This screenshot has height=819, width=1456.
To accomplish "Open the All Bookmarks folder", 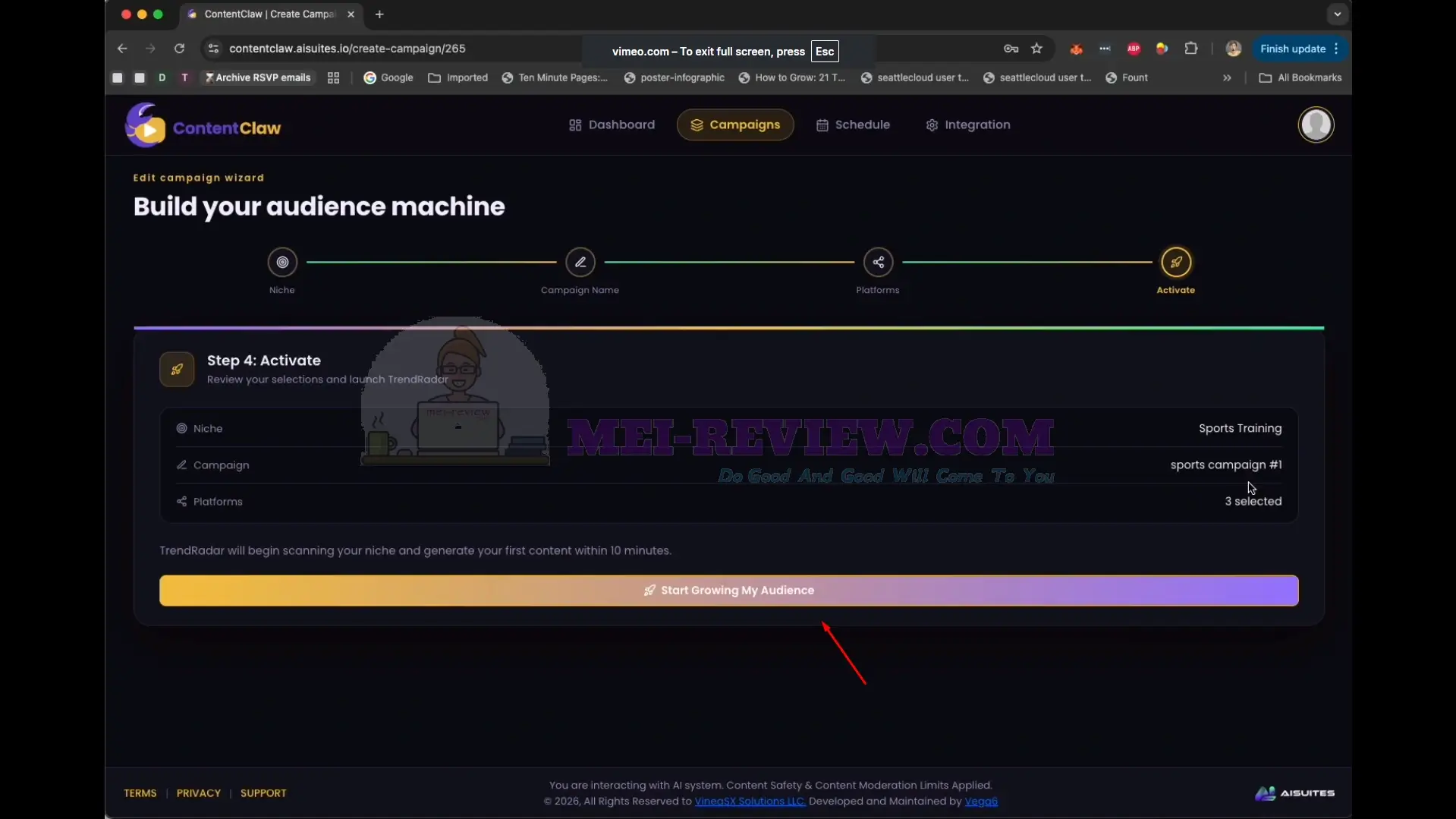I will (1300, 77).
